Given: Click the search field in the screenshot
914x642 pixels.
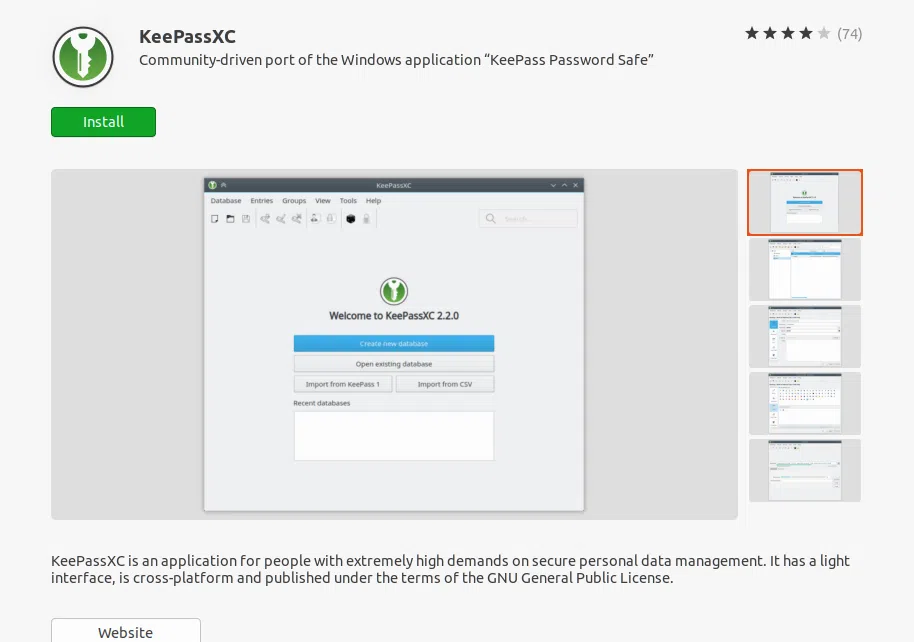Looking at the screenshot, I should coord(528,218).
